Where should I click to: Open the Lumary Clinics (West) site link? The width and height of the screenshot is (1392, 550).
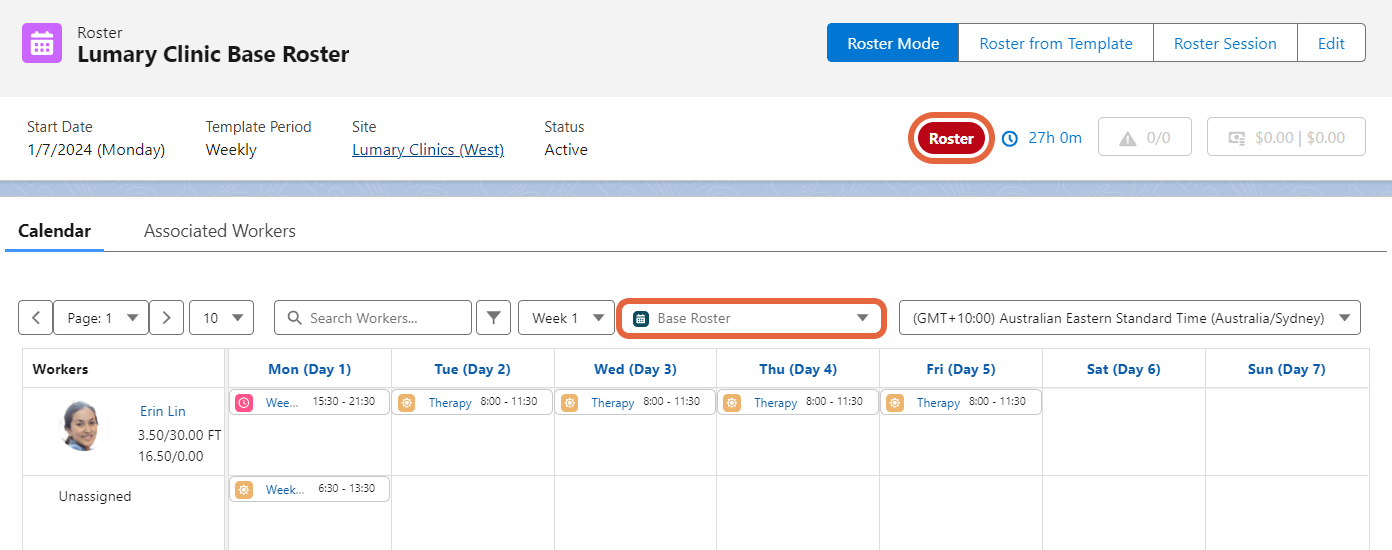[x=428, y=150]
